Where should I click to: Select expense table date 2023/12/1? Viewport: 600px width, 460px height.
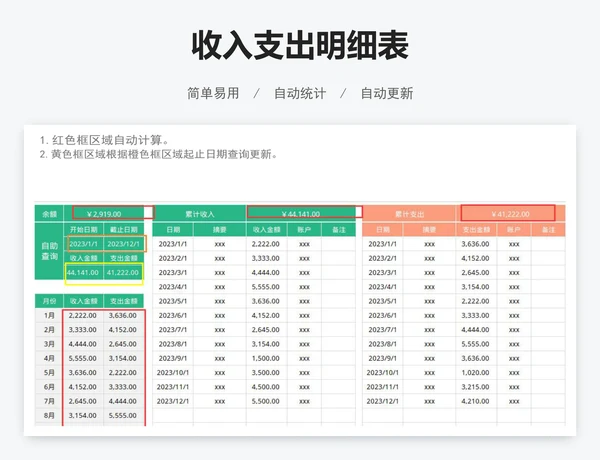click(383, 401)
